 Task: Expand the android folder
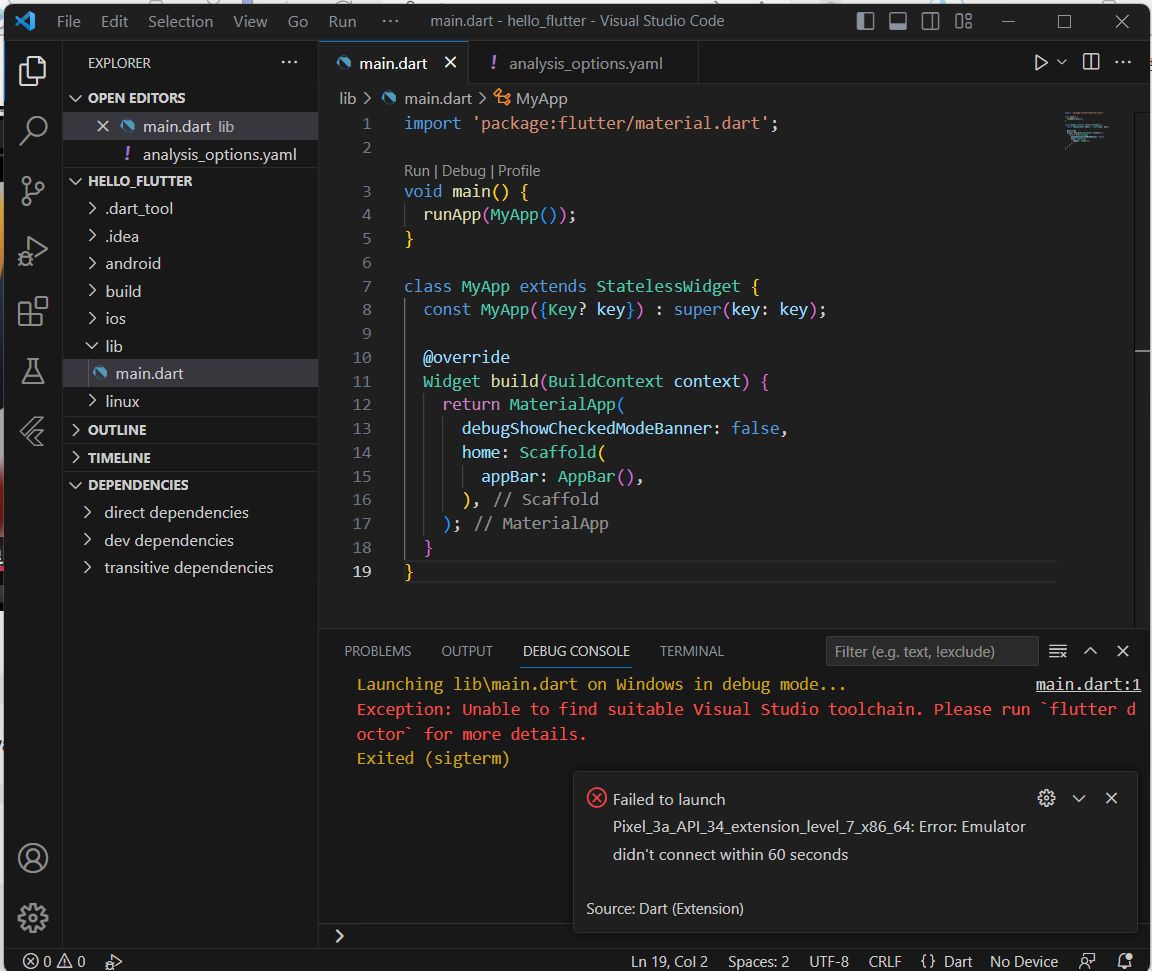point(190,264)
